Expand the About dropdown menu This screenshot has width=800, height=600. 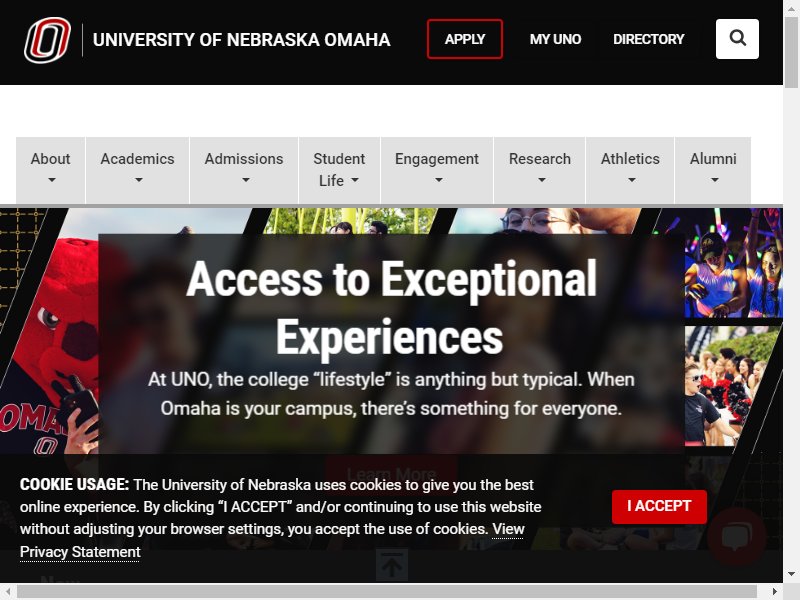51,170
